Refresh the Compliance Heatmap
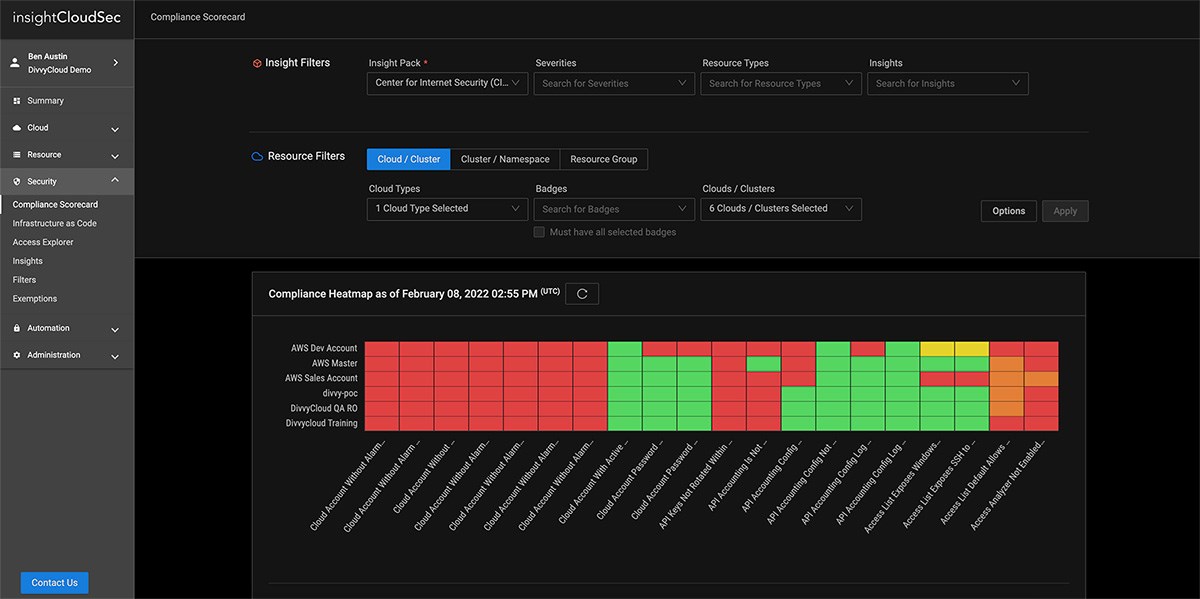 tap(582, 294)
